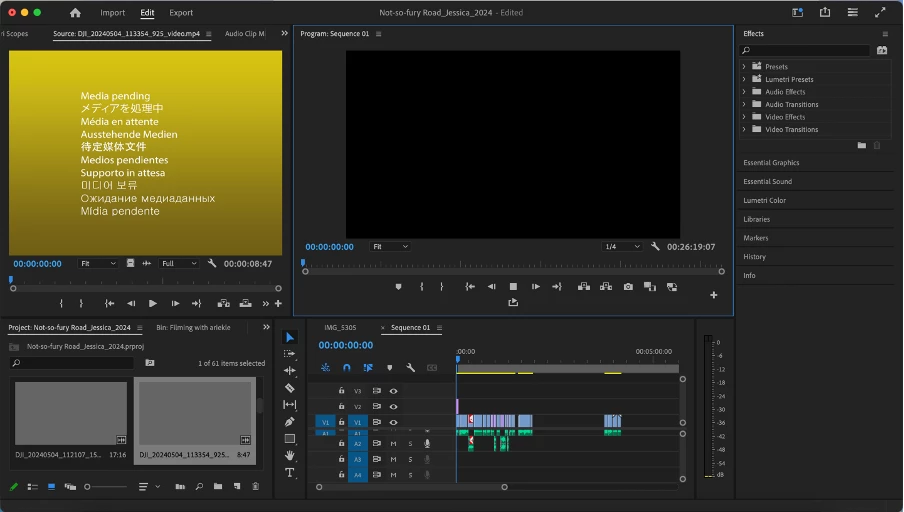
Task: Switch to the Export tab
Action: tap(181, 13)
